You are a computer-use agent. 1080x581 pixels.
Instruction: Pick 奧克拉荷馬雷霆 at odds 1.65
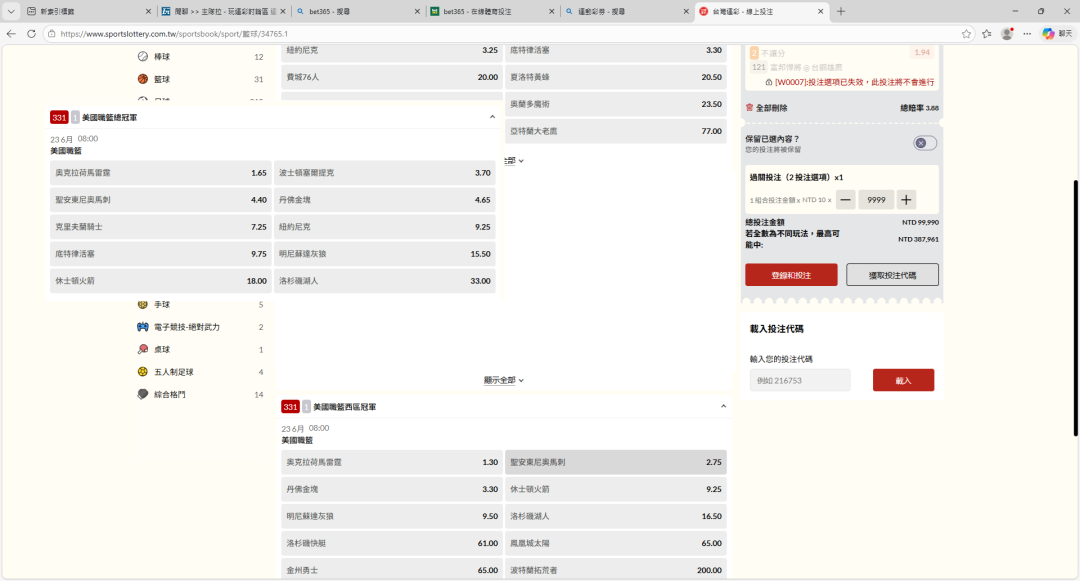click(161, 173)
